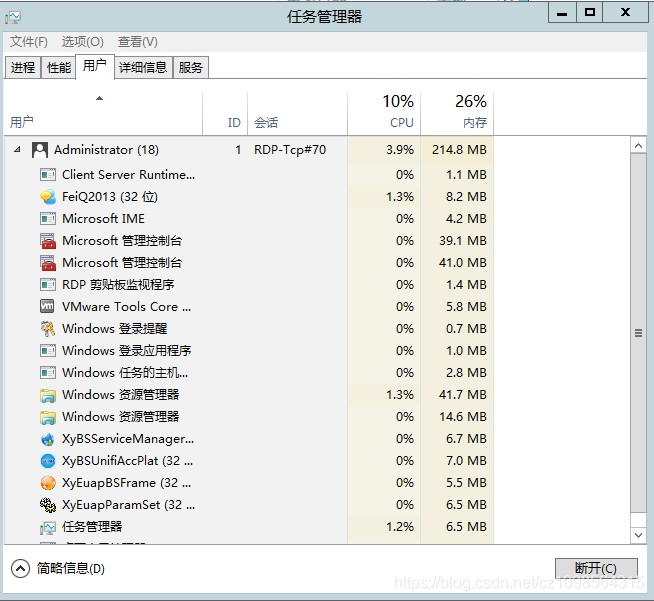Click the vertical scrollbar thumb
Screen dimensions: 654x601
tap(638, 333)
